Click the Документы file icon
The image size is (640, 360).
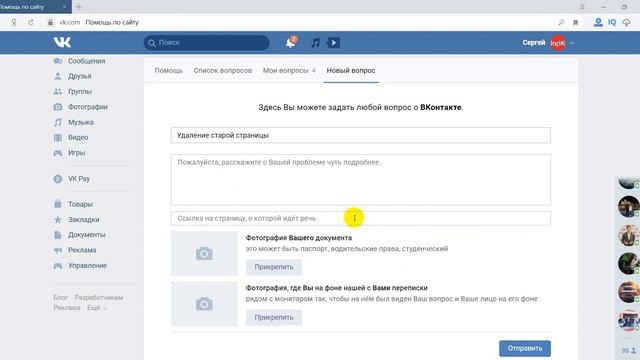point(58,235)
